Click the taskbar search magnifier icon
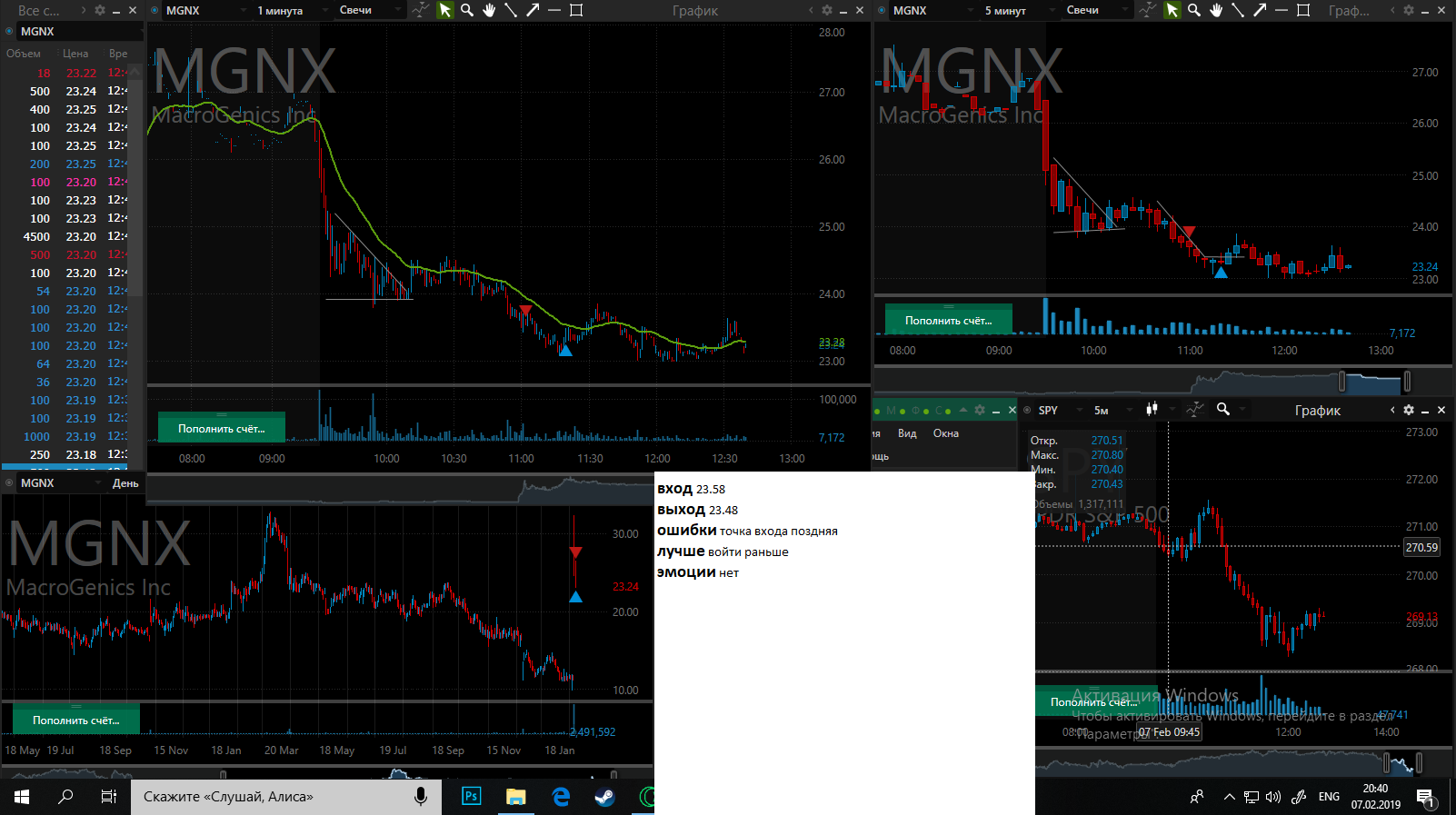Image resolution: width=1456 pixels, height=815 pixels. (65, 797)
